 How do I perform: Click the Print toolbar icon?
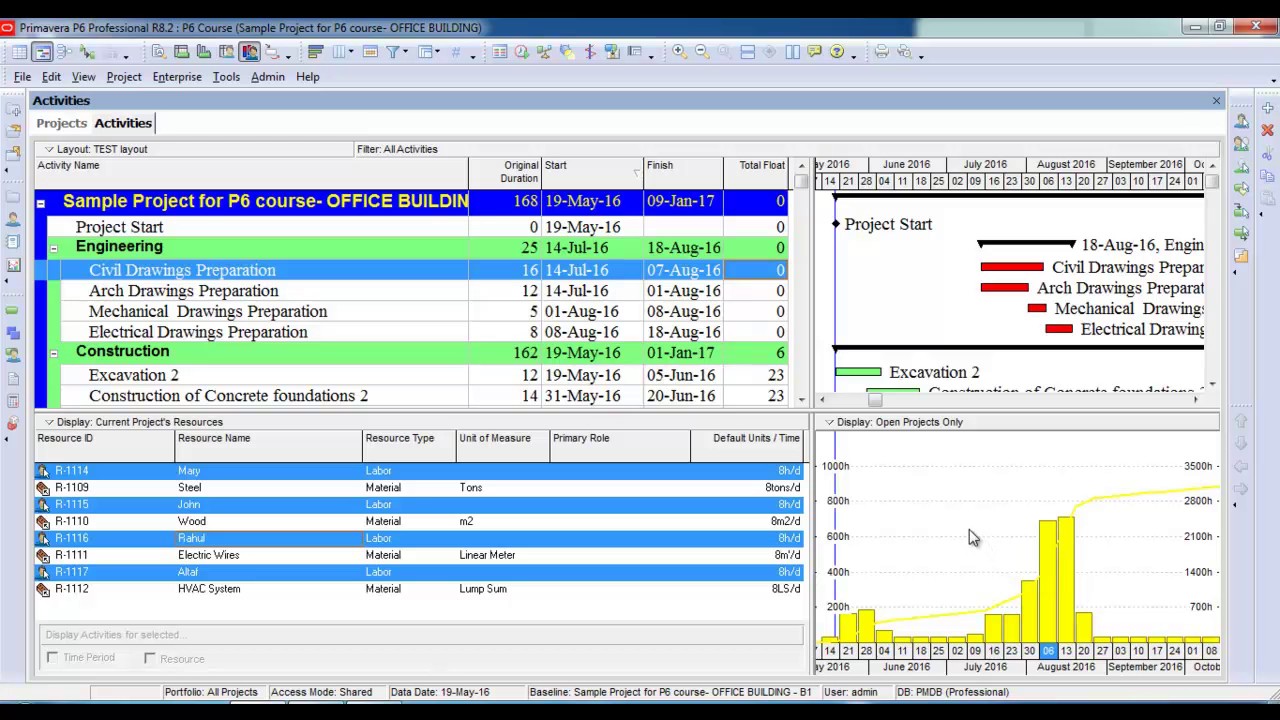pyautogui.click(x=881, y=52)
